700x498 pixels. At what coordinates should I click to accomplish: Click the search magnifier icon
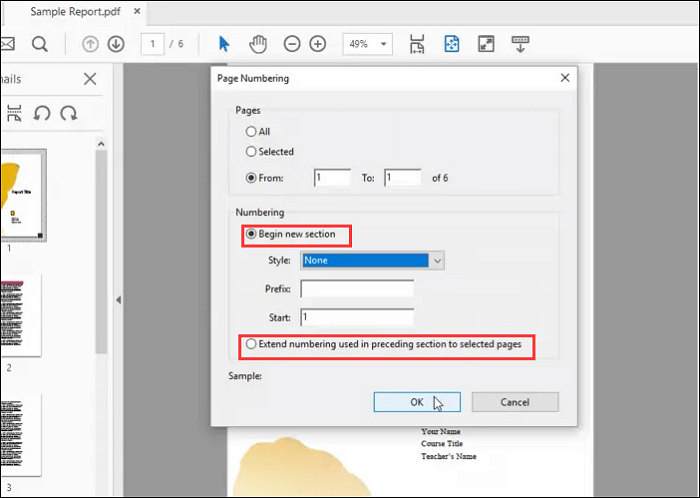coord(39,44)
